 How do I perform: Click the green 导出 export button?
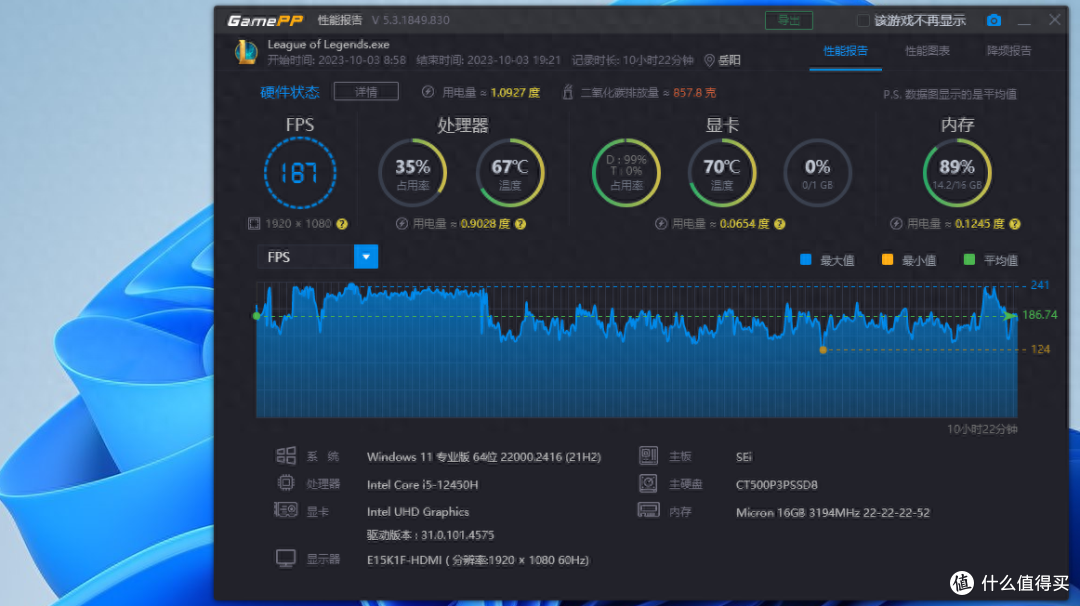tap(789, 21)
